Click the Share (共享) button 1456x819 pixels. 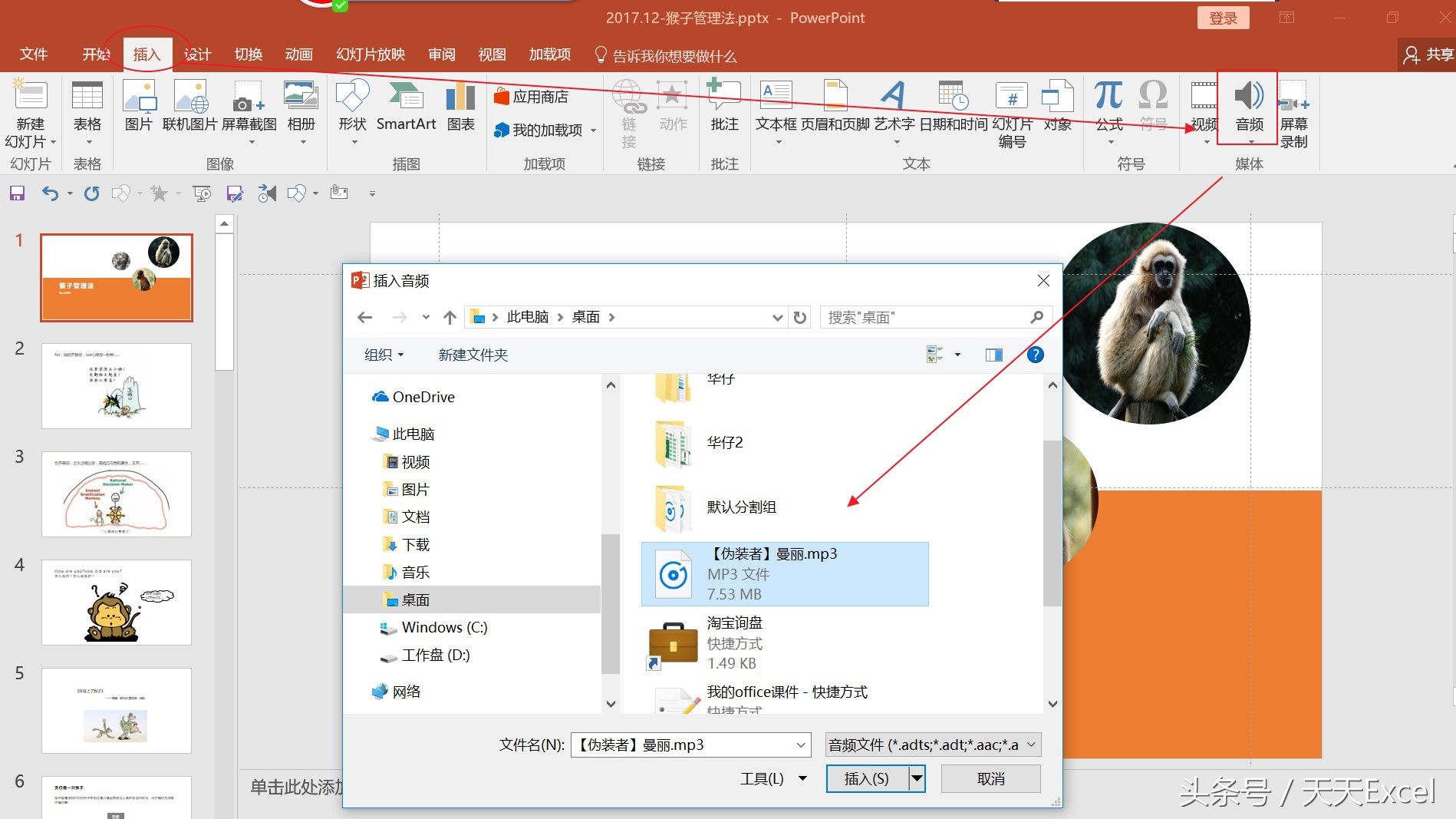(1428, 54)
